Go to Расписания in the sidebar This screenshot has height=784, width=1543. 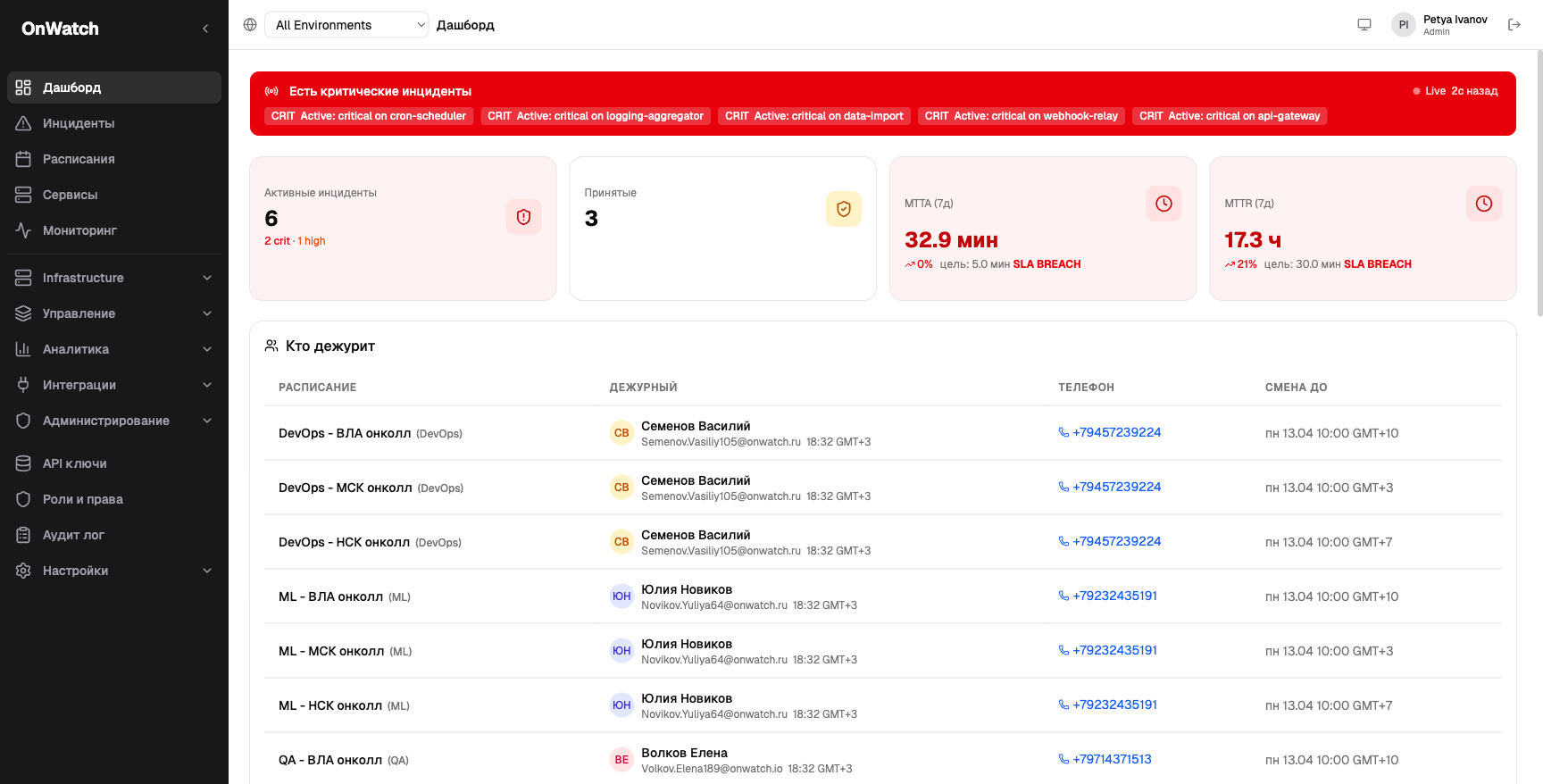pyautogui.click(x=114, y=159)
